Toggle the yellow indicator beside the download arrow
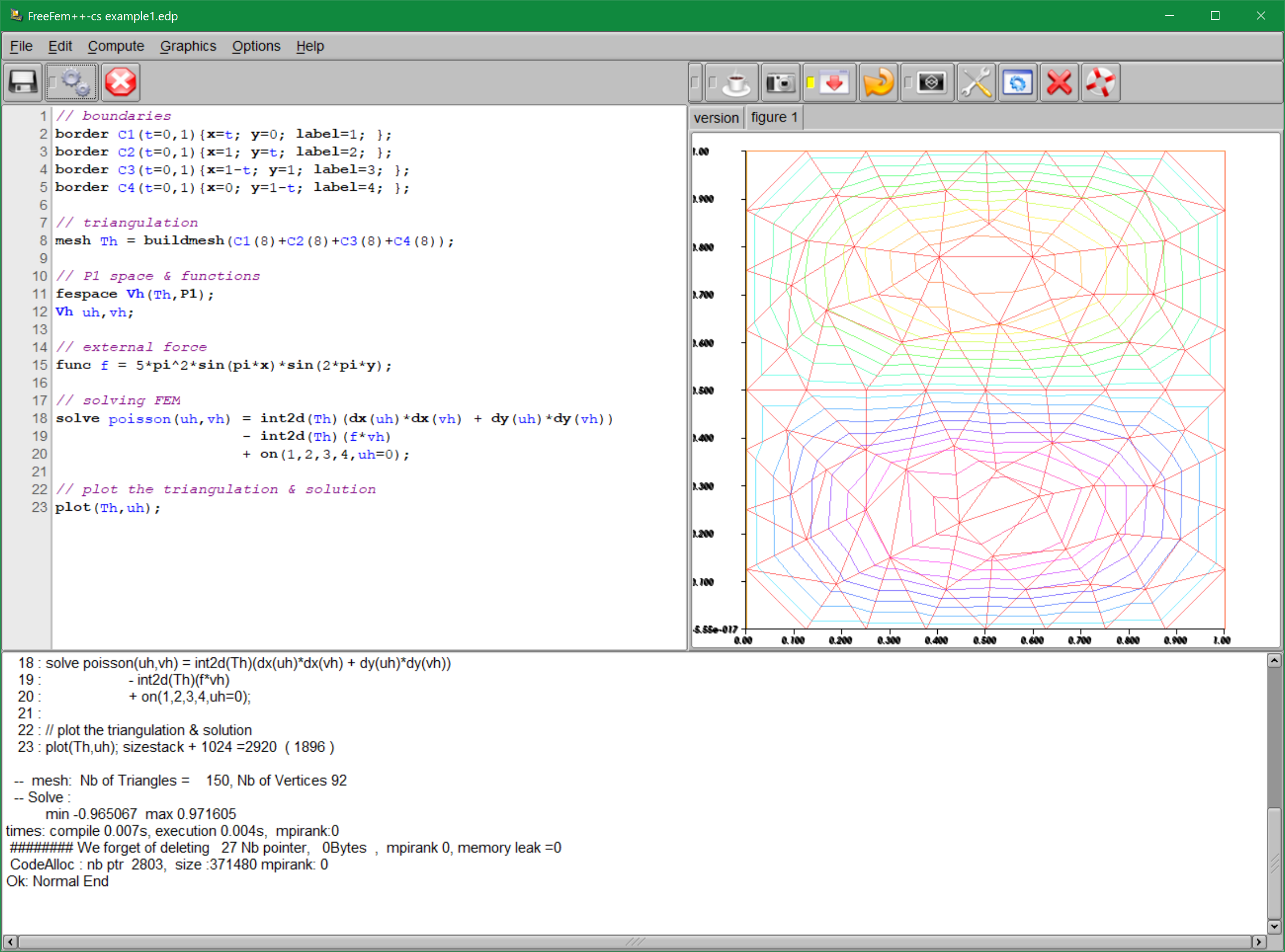This screenshot has height=952, width=1285. click(810, 83)
